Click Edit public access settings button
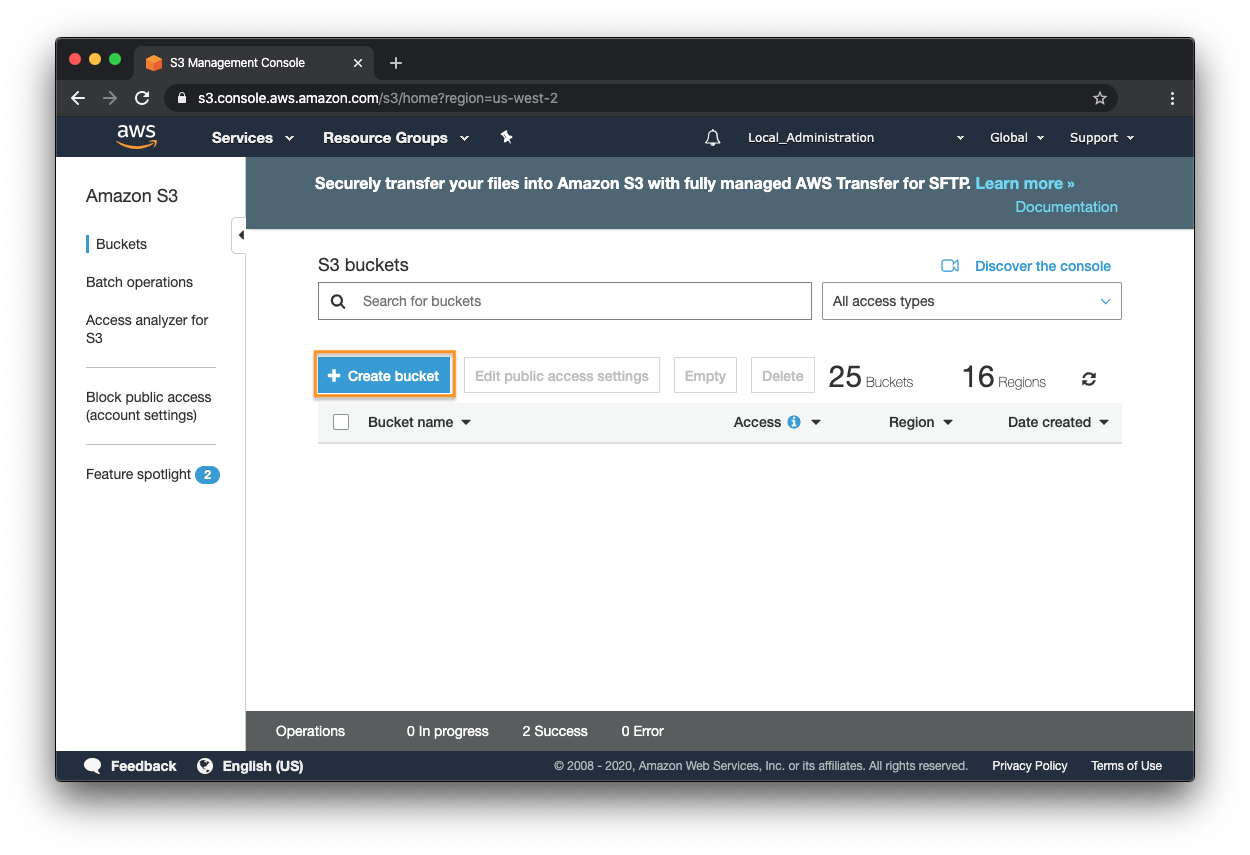This screenshot has width=1250, height=855. [561, 376]
